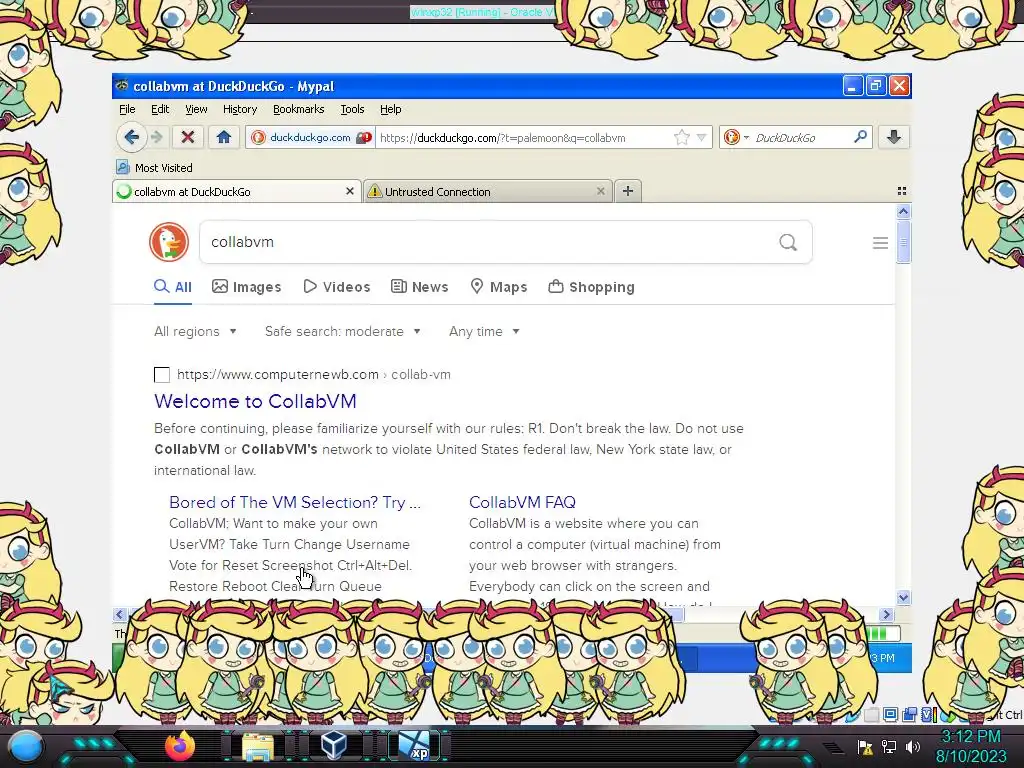Show all tabs via the grid icon
This screenshot has height=768, width=1024.
pyautogui.click(x=902, y=191)
